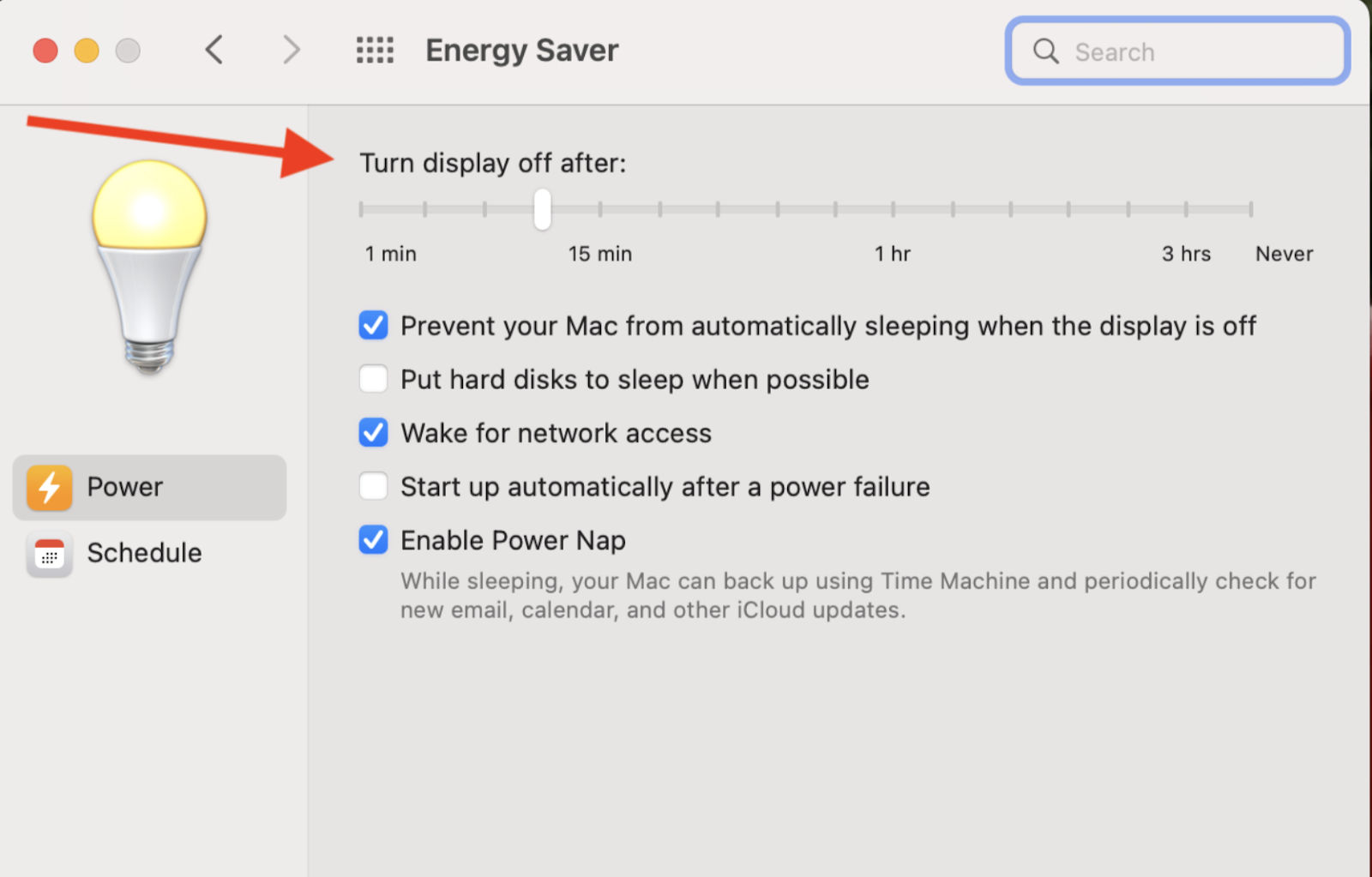Switch to the Schedule pane
This screenshot has height=877, width=1372.
point(144,553)
